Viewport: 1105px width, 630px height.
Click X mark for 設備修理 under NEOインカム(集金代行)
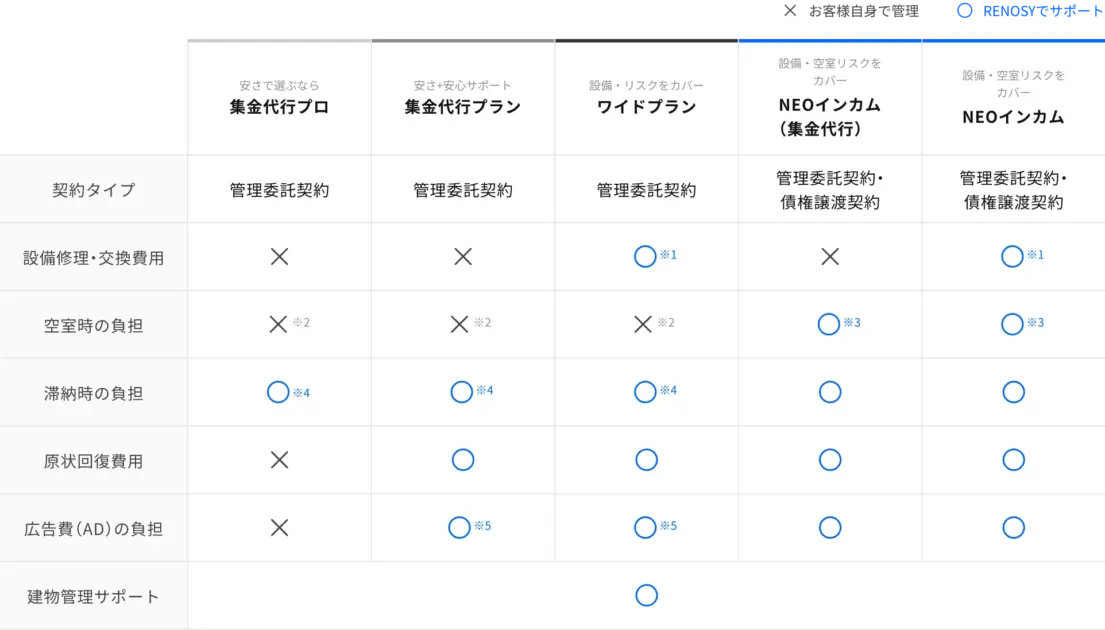830,257
